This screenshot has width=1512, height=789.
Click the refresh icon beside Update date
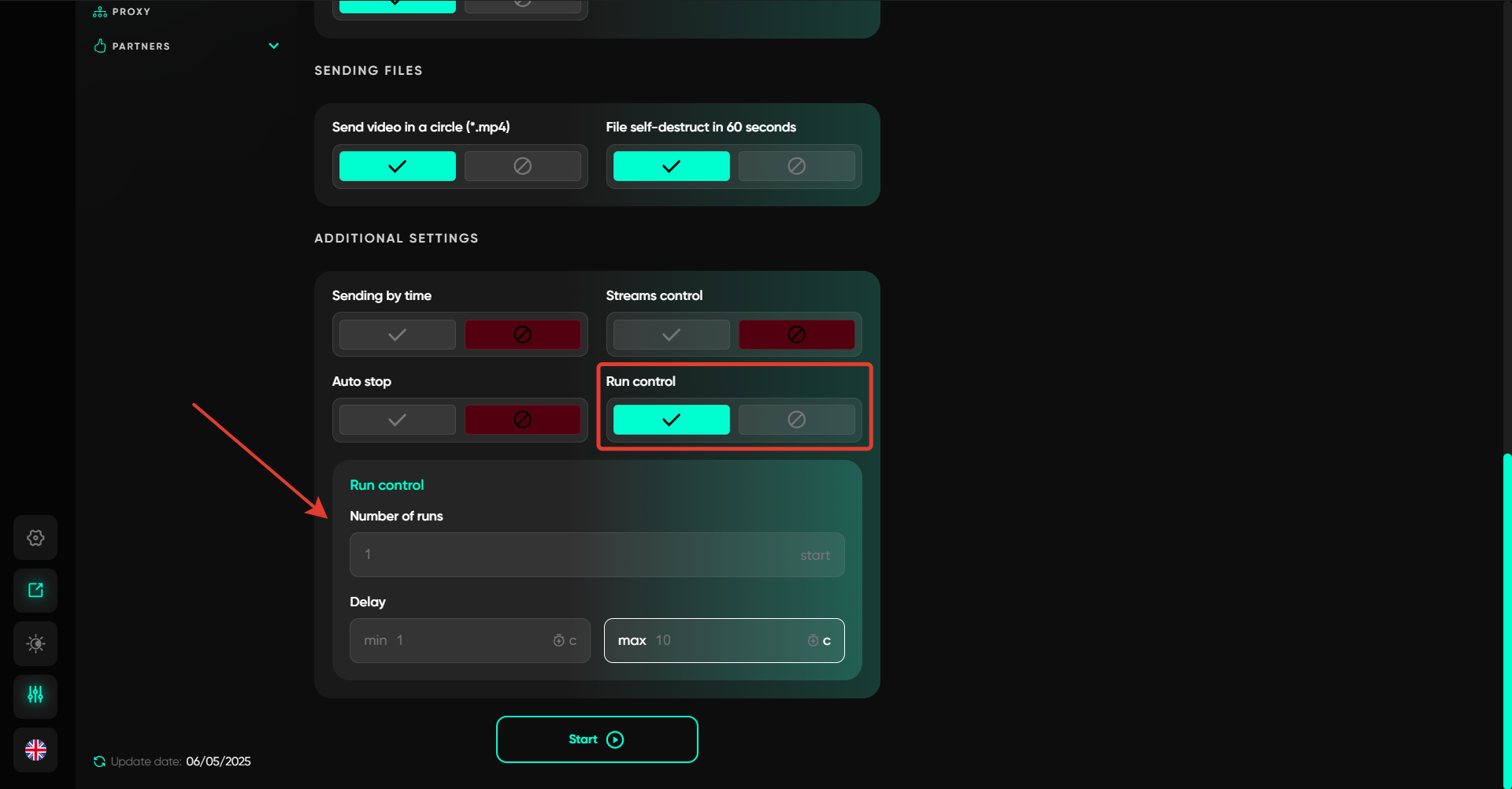(x=99, y=761)
